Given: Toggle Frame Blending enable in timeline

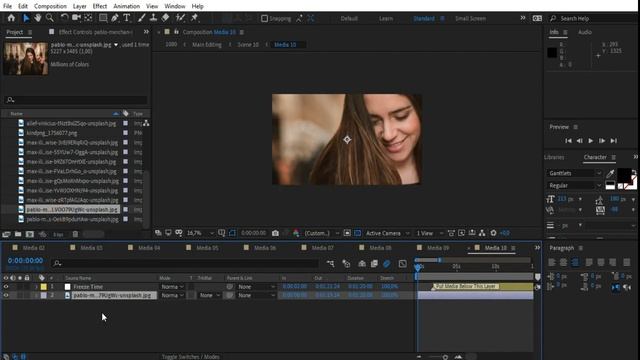Looking at the screenshot, I should [x=374, y=264].
